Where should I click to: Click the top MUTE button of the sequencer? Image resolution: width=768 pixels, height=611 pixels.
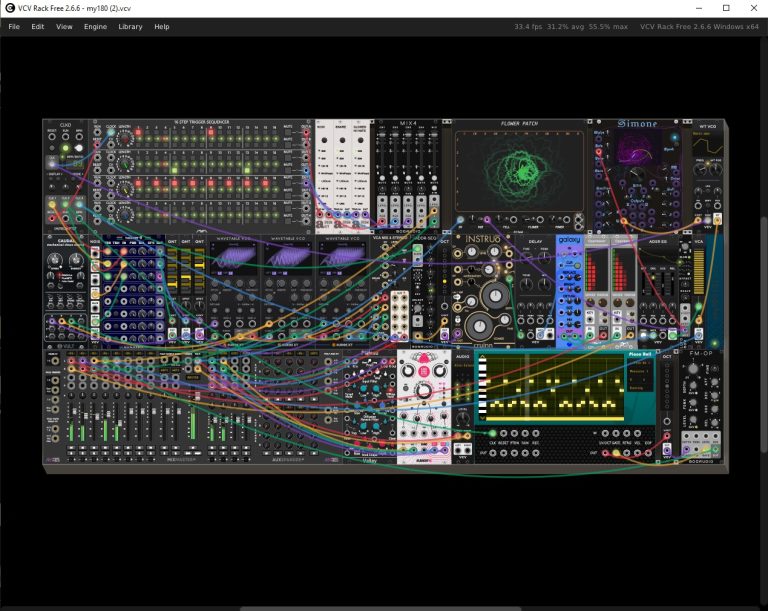pyautogui.click(x=288, y=132)
